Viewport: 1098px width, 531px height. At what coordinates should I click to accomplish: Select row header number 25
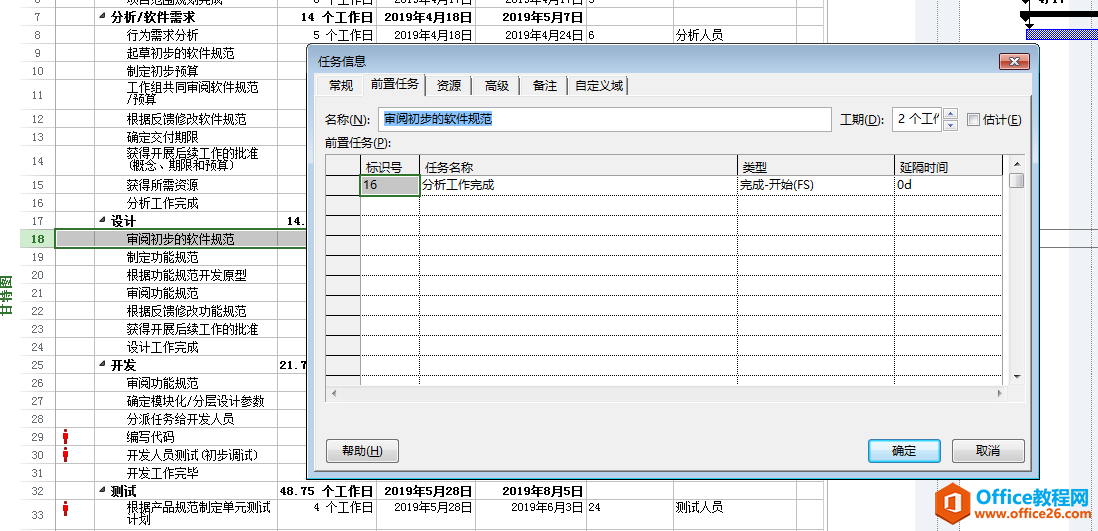point(38,365)
